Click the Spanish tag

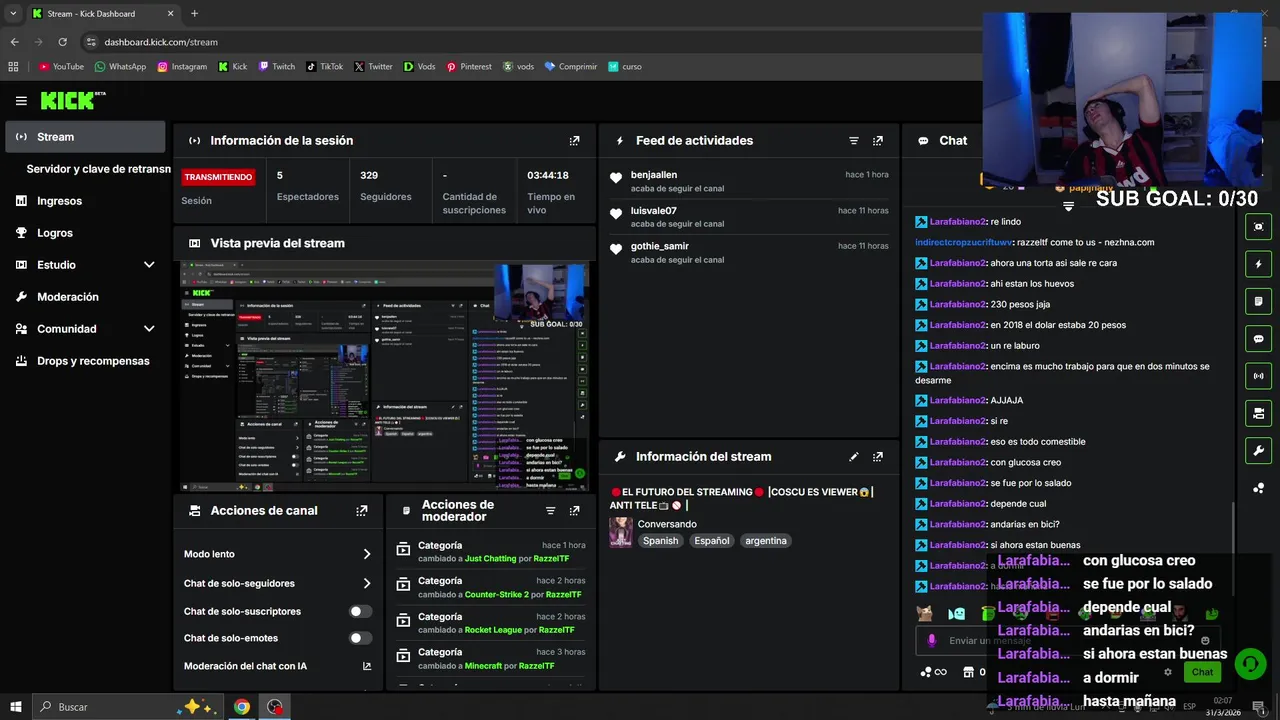point(660,541)
